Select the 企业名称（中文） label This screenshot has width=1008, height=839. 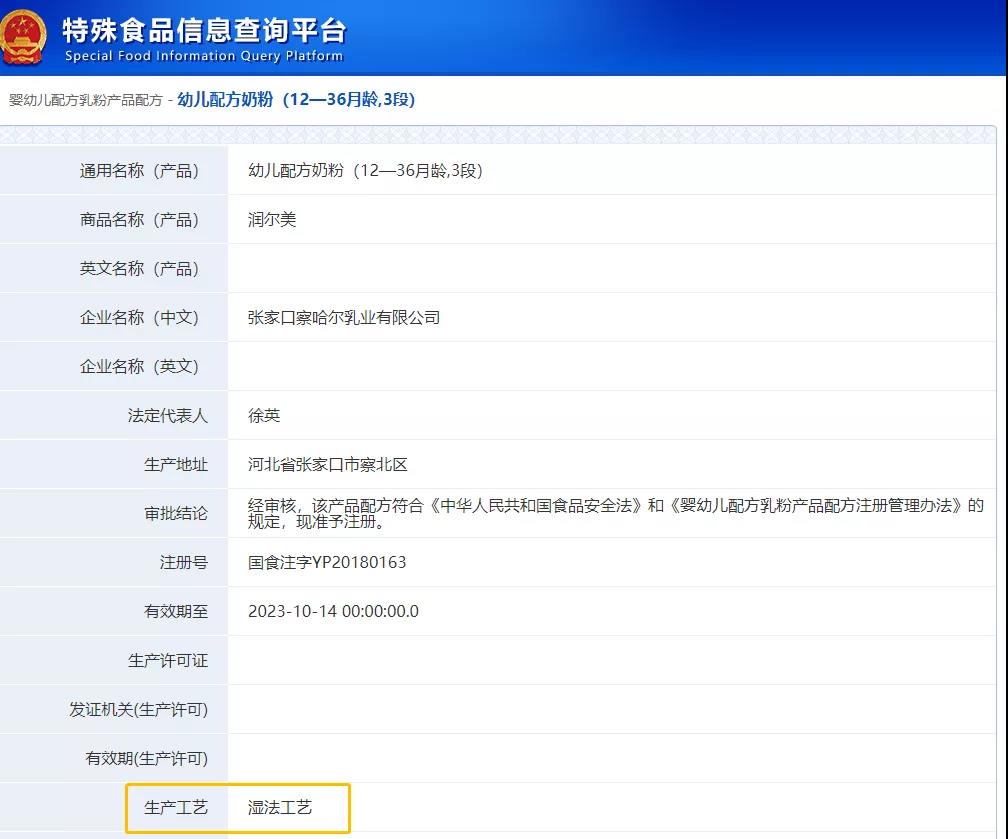tap(140, 317)
